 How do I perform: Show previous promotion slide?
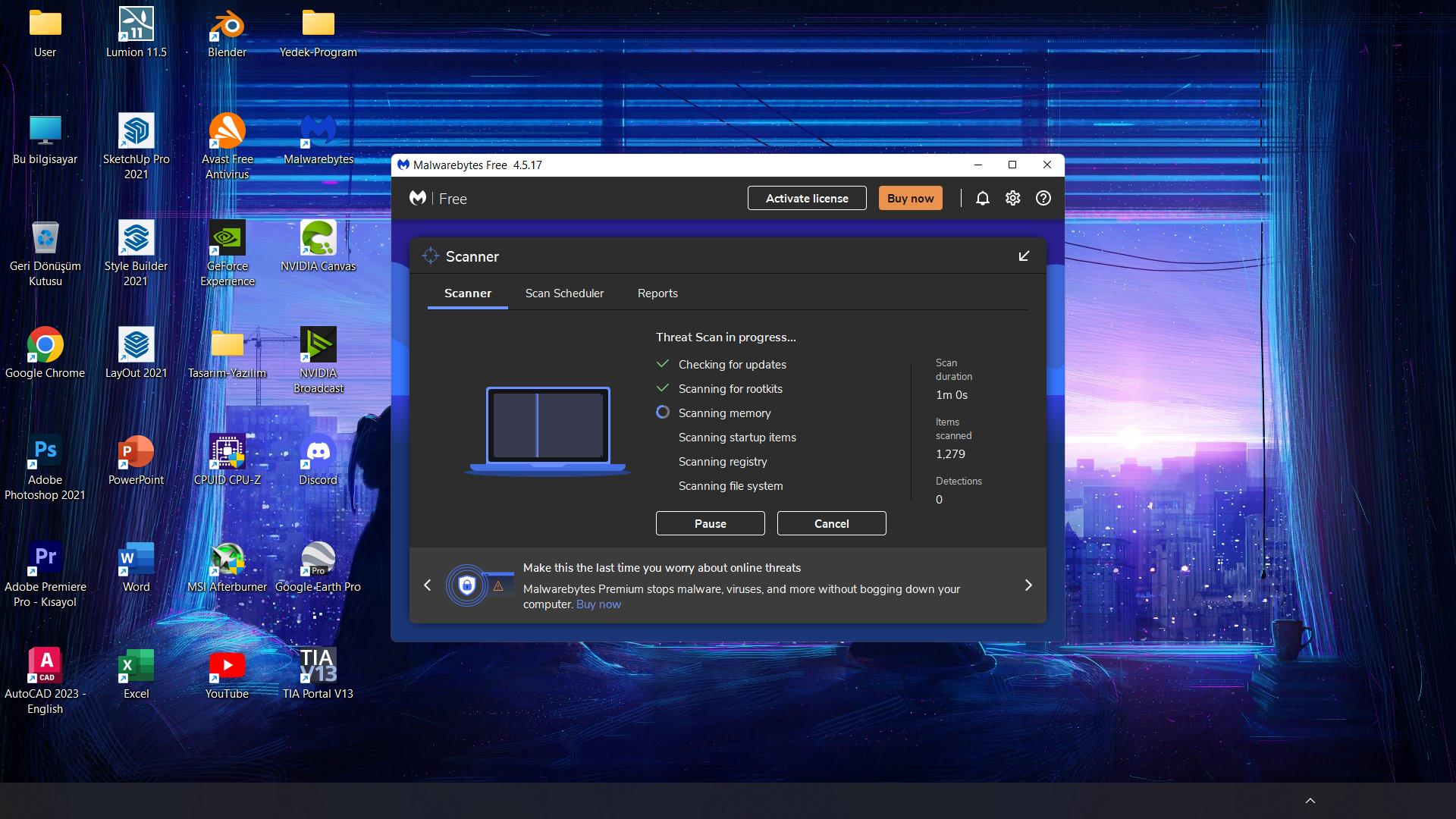(x=427, y=585)
